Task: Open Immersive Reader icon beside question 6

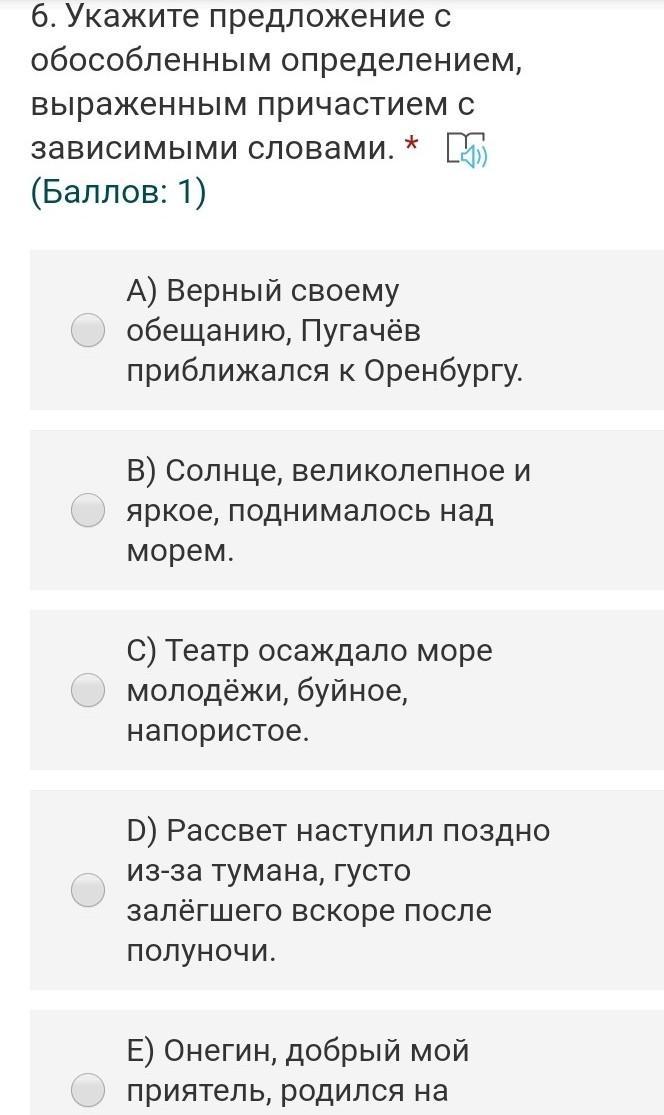Action: (466, 149)
